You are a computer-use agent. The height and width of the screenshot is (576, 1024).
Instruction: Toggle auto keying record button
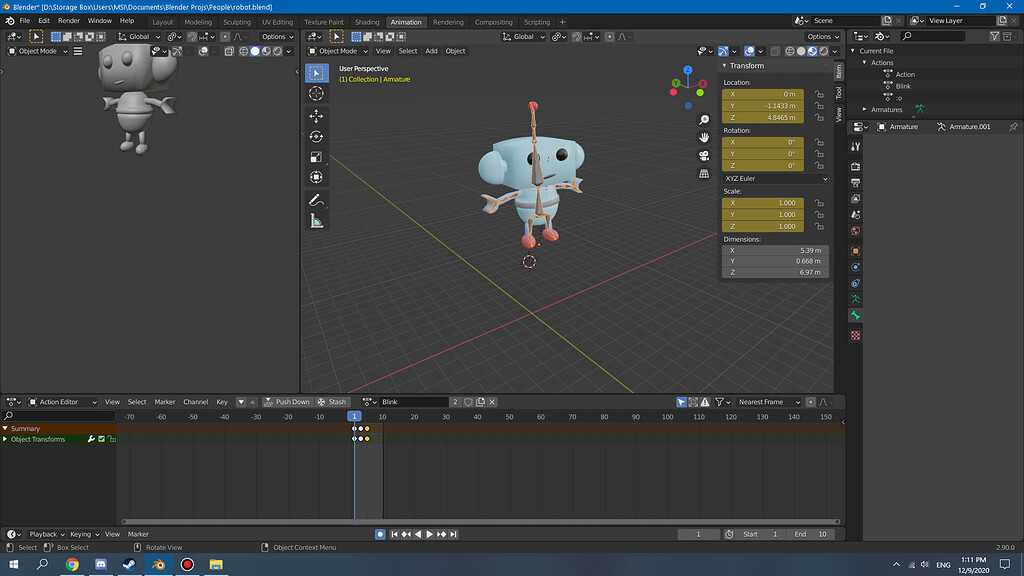click(380, 534)
